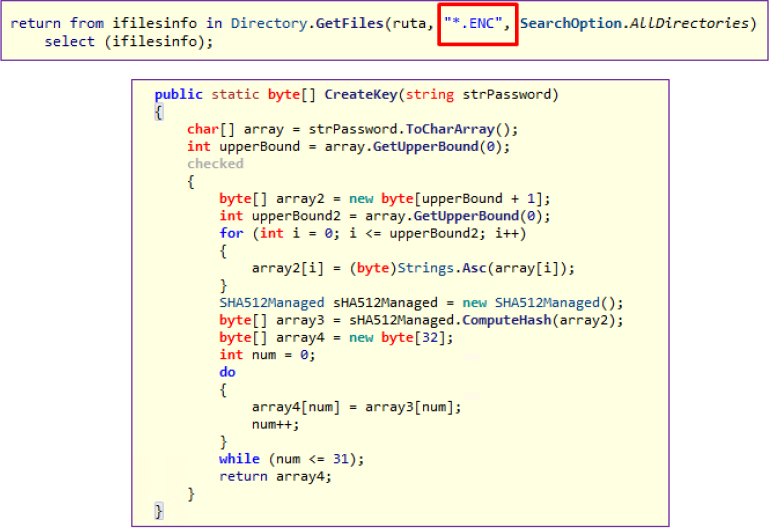This screenshot has height=528, width=769.
Task: Click the "select (ifilesinfo);" line
Action: point(129,42)
